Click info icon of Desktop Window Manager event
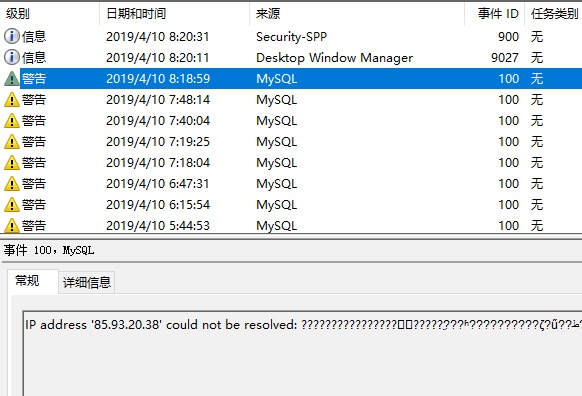 [x=12, y=58]
